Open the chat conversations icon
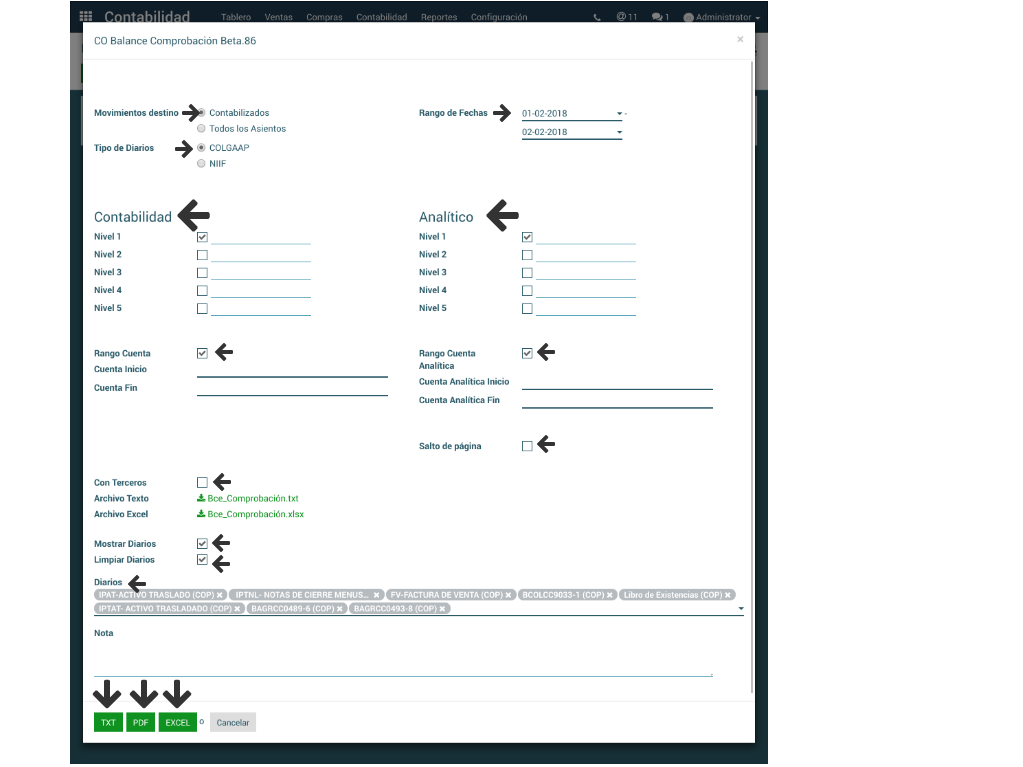This screenshot has width=1023, height=767. tap(657, 18)
